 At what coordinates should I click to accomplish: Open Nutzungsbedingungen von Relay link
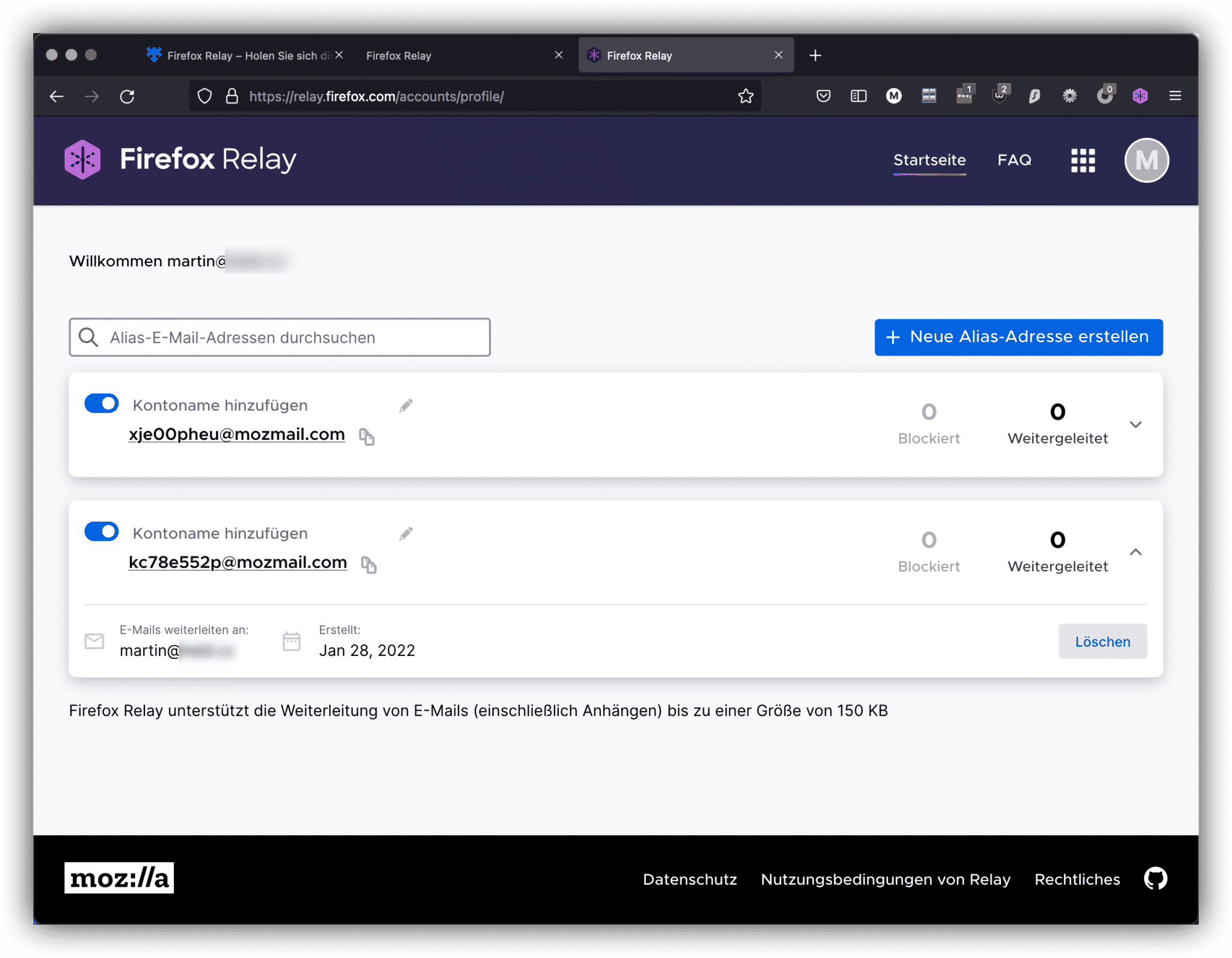885,879
